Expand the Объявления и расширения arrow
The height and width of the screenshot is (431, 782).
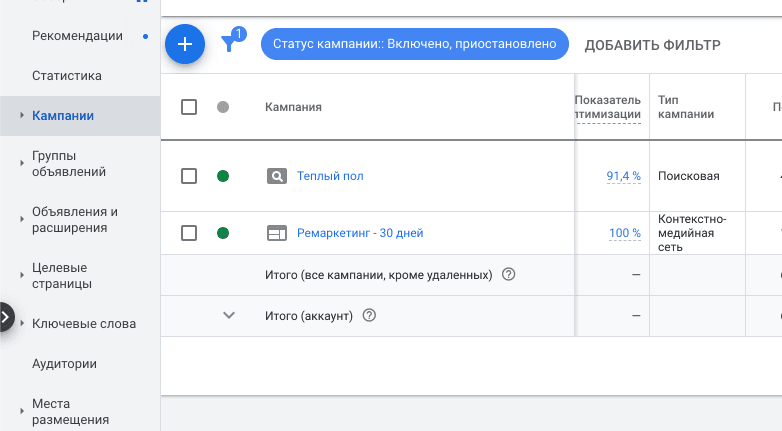tap(21, 219)
